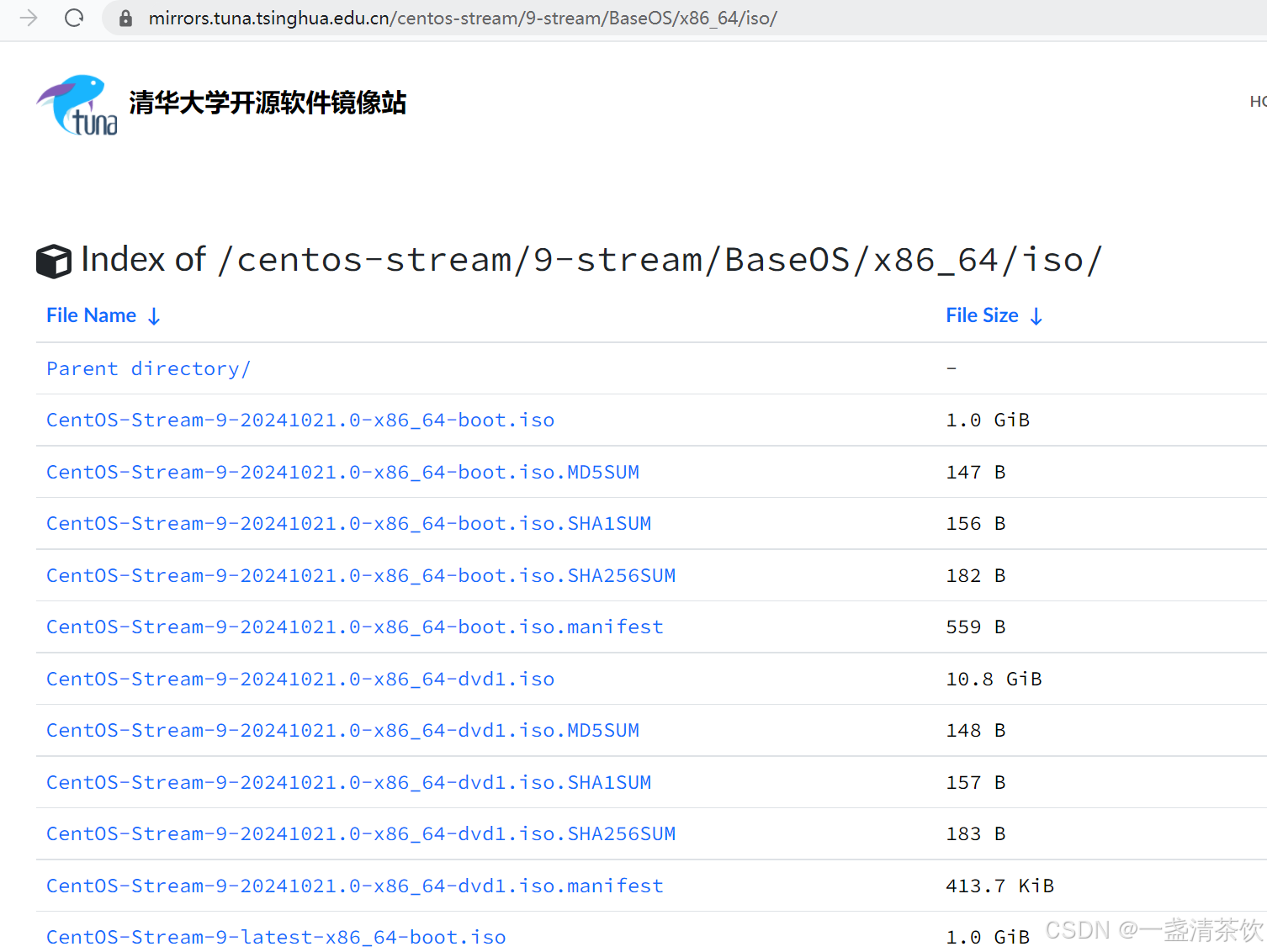Open the 清华大学开源软件镜像站 site title
The height and width of the screenshot is (952, 1267).
point(267,103)
